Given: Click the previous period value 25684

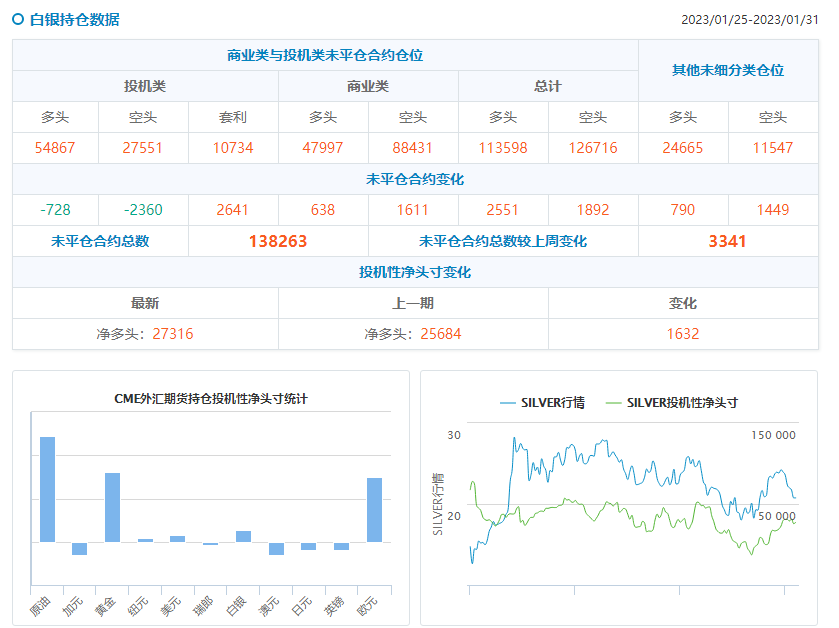Looking at the screenshot, I should pos(441,334).
